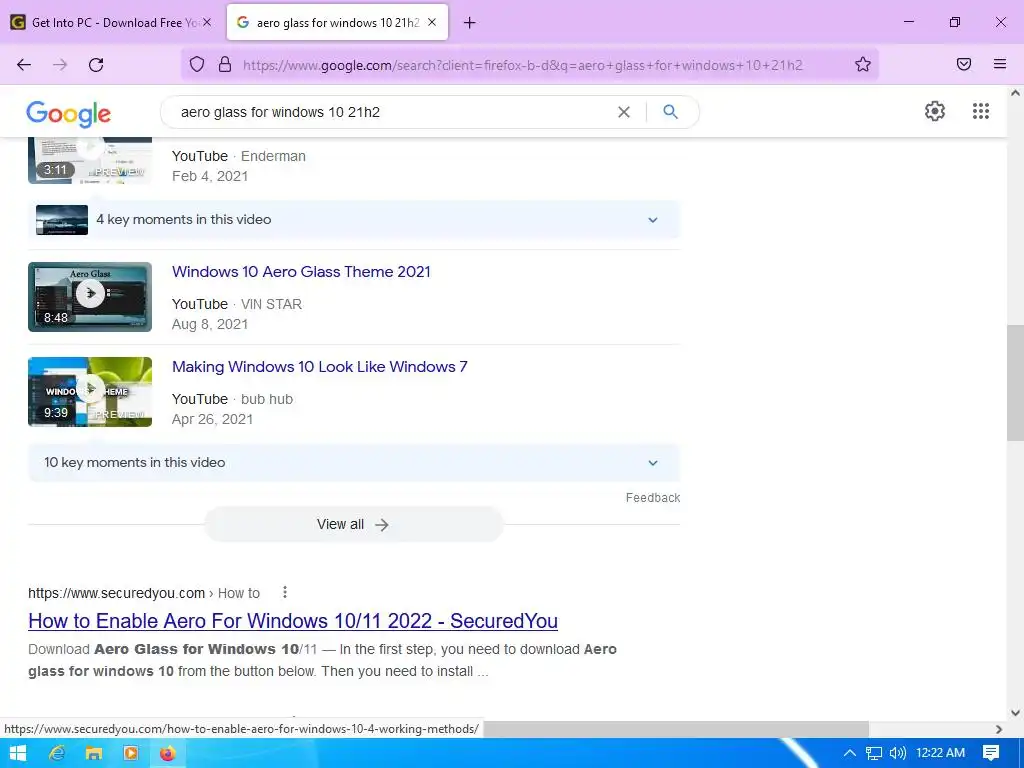Click in the Google search input field
Image resolution: width=1024 pixels, height=768 pixels.
[x=392, y=112]
